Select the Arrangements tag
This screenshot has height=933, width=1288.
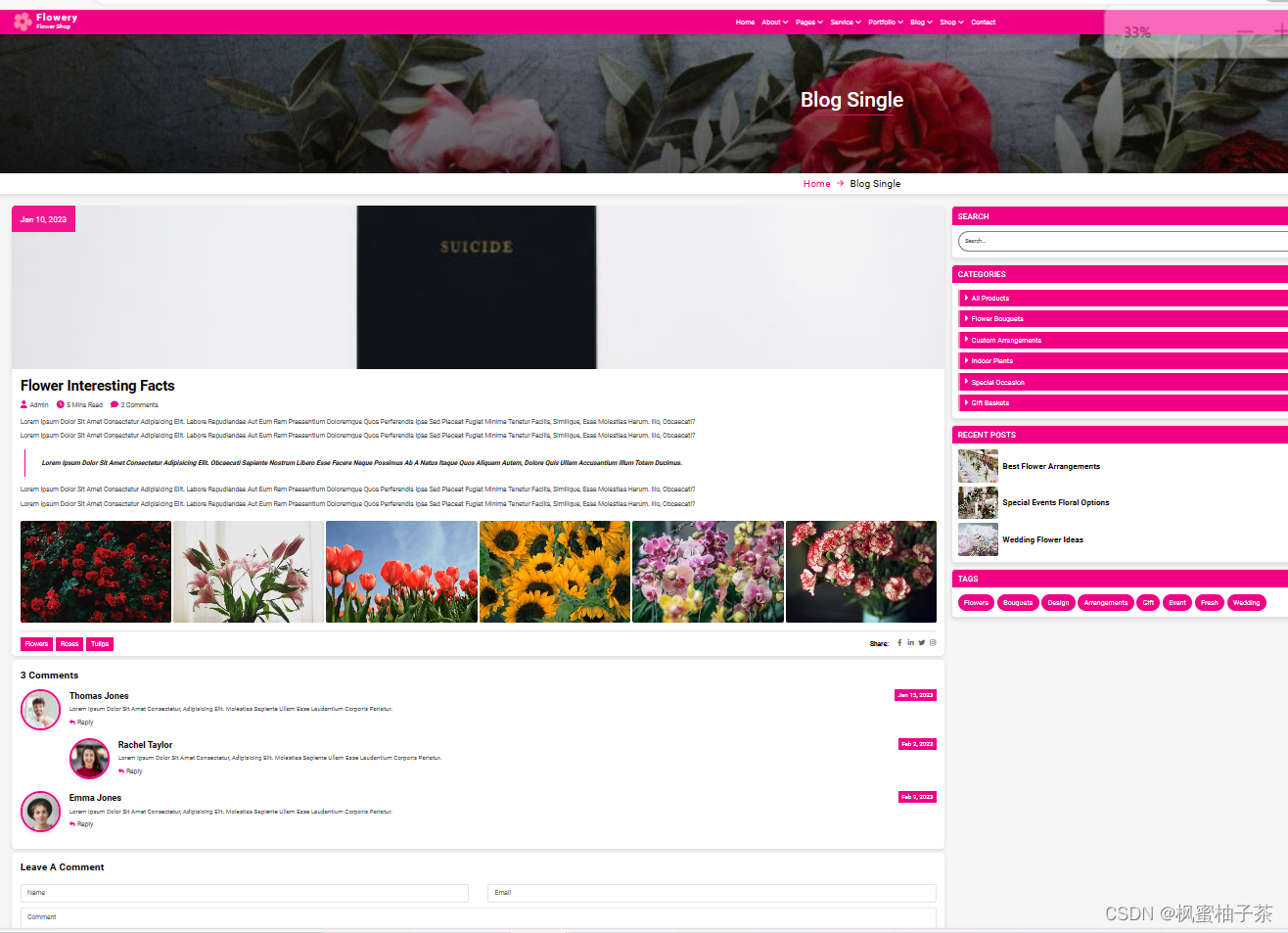[1106, 603]
